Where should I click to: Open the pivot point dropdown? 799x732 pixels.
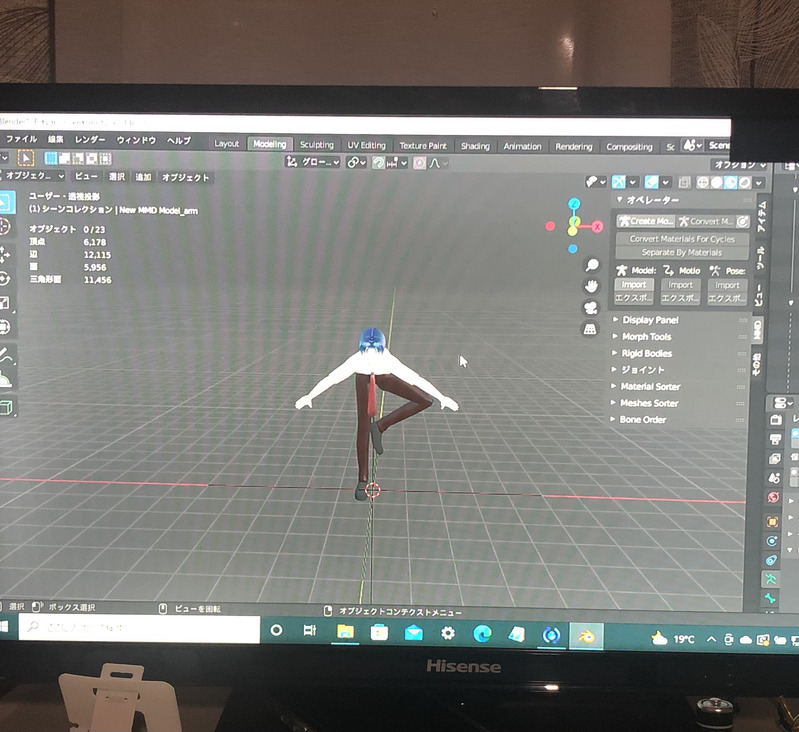[x=356, y=162]
